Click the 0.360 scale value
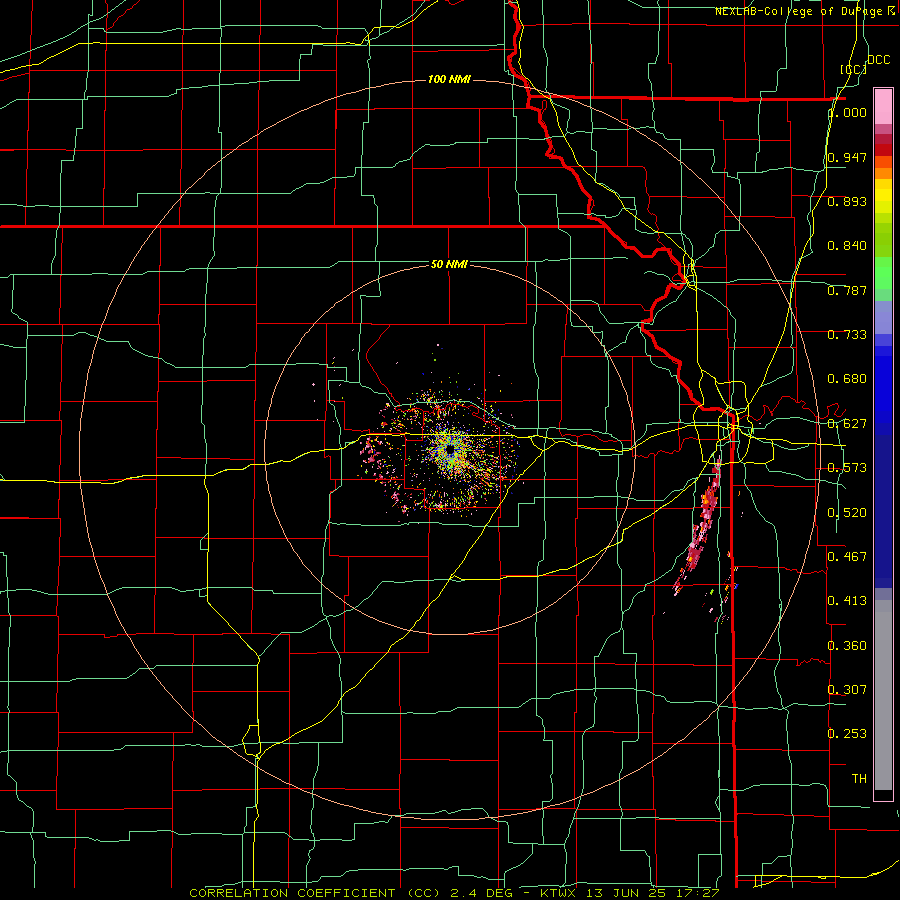 pos(847,646)
